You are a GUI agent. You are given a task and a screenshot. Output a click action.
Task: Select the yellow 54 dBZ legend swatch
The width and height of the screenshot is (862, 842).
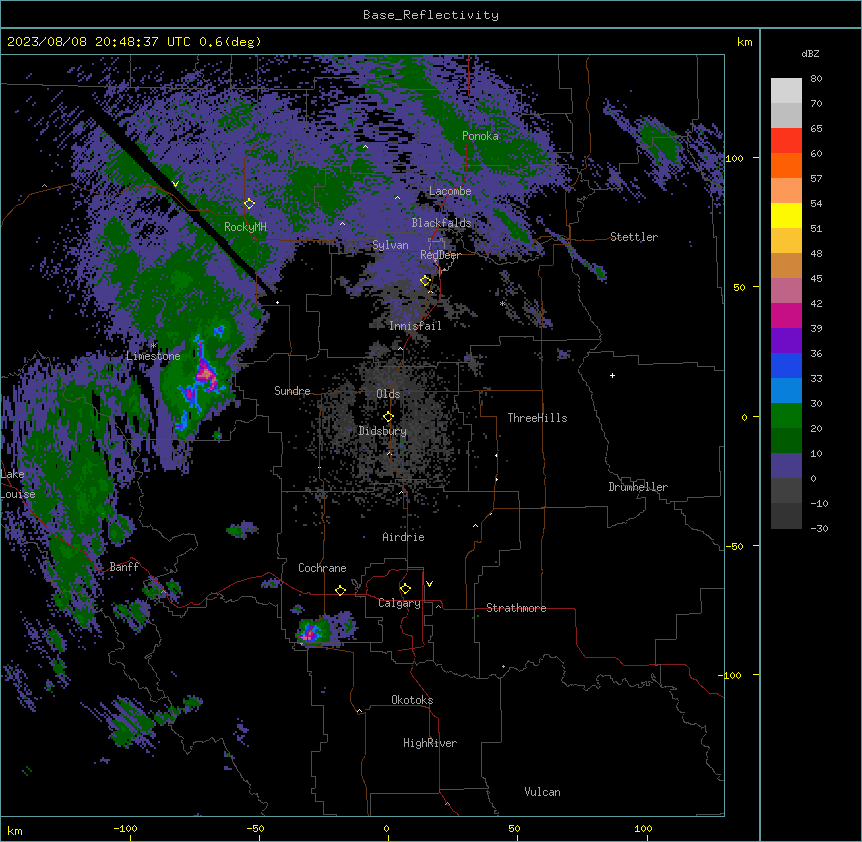[x=786, y=215]
